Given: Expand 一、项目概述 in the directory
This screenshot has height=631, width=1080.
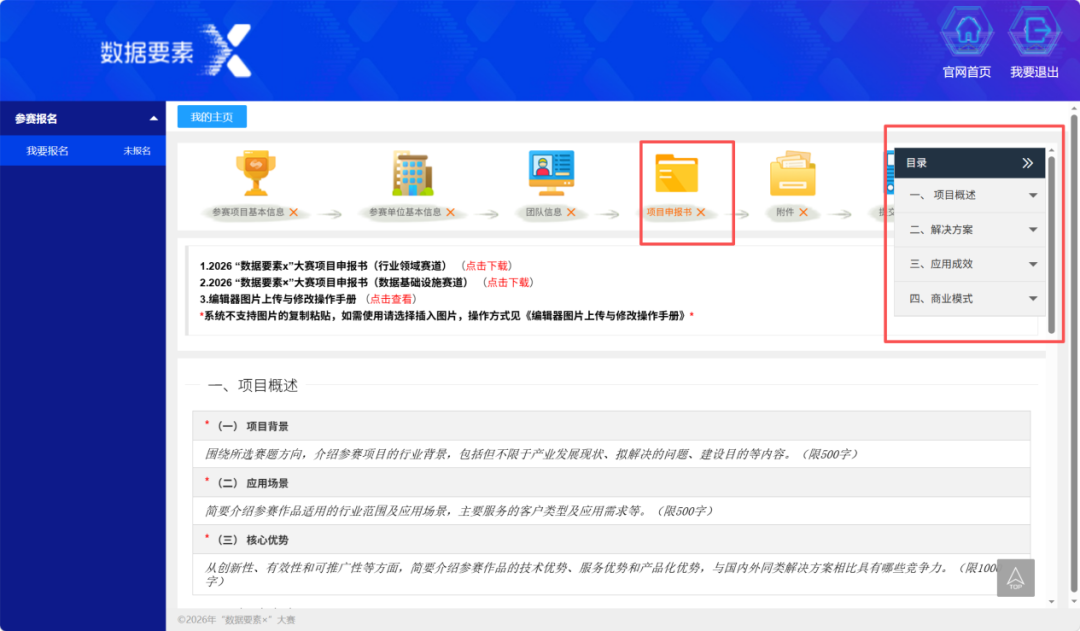Looking at the screenshot, I should click(970, 195).
